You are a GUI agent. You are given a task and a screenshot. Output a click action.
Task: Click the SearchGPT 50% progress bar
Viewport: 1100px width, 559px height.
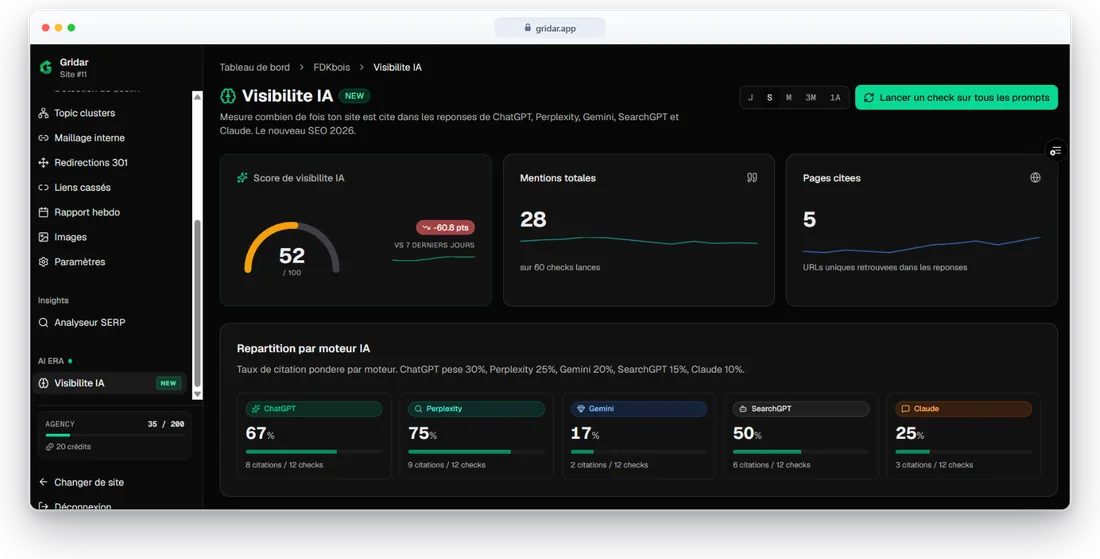801,452
